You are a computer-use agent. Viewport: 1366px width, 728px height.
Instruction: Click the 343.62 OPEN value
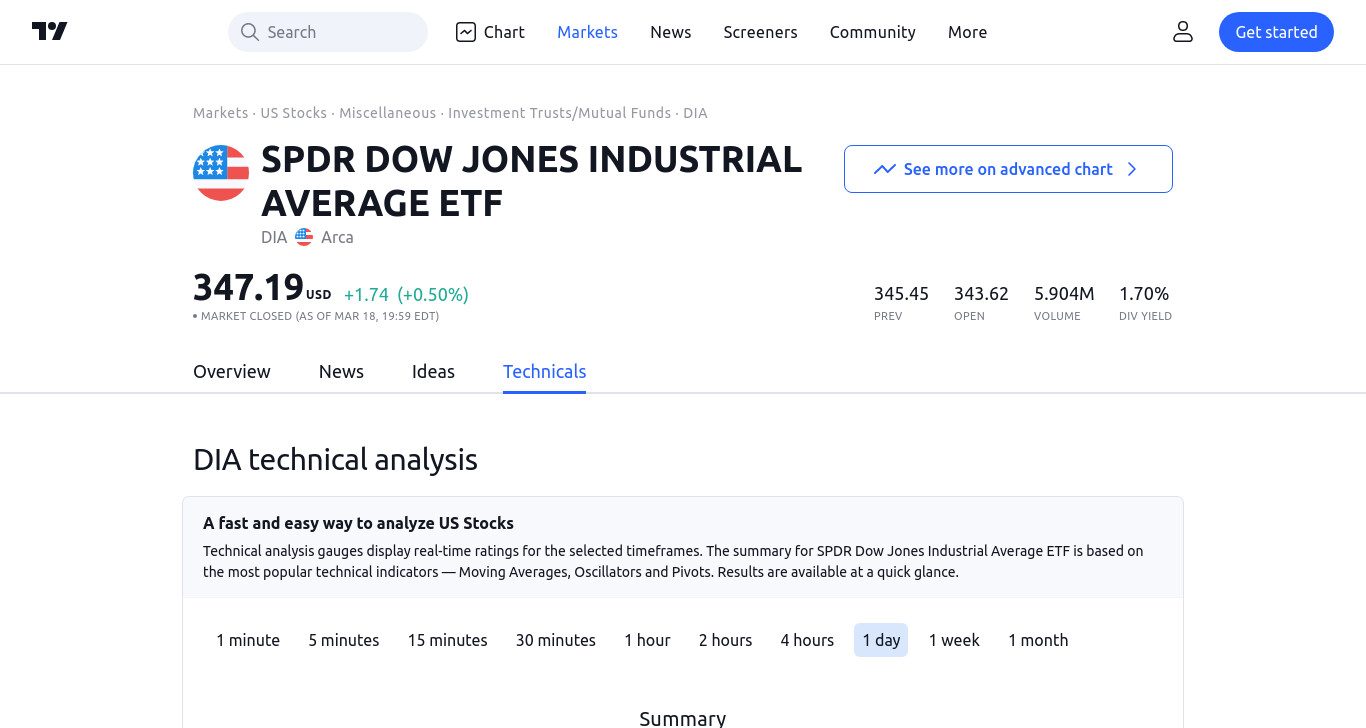point(981,294)
